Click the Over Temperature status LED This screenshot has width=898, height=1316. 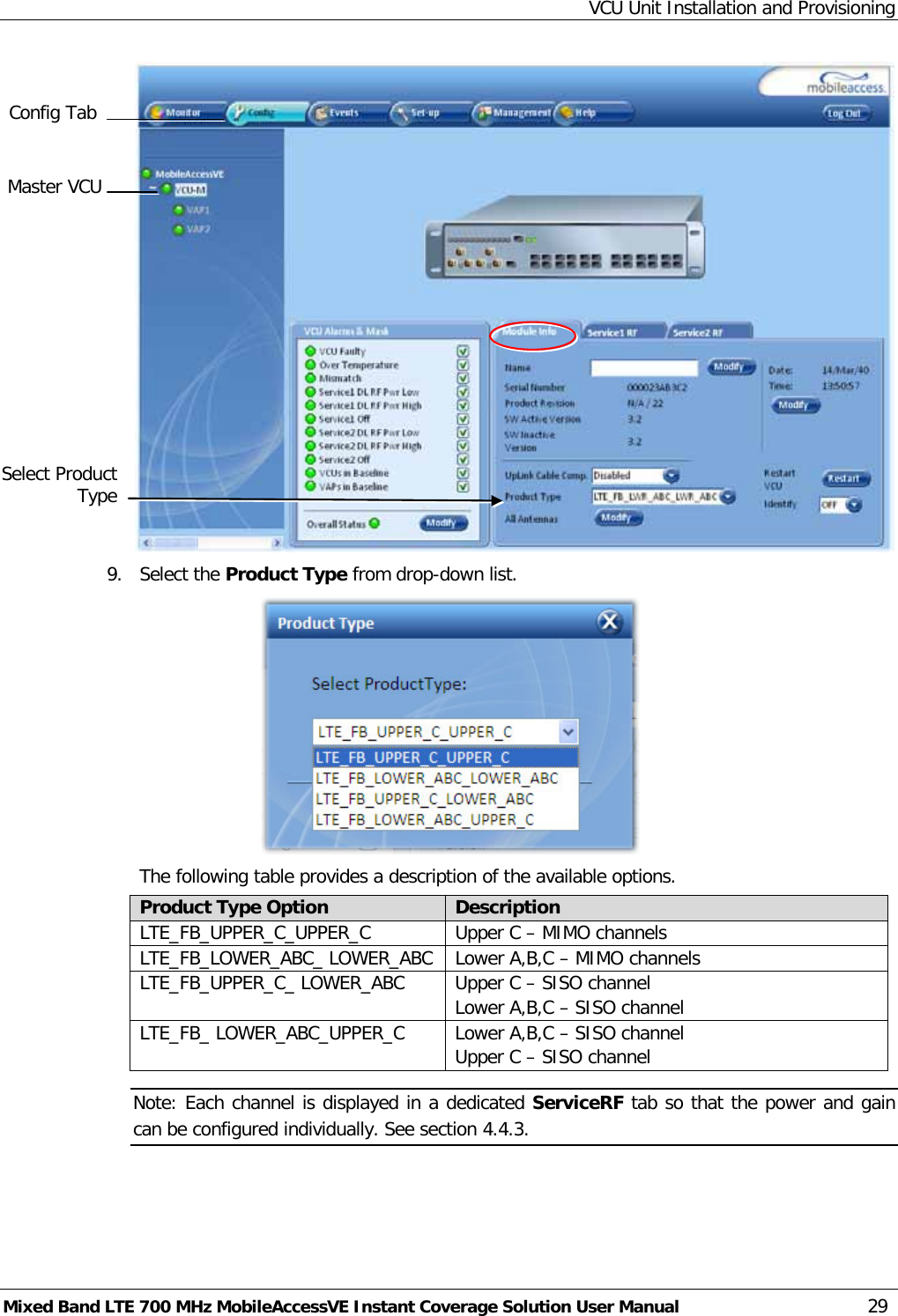[x=310, y=365]
